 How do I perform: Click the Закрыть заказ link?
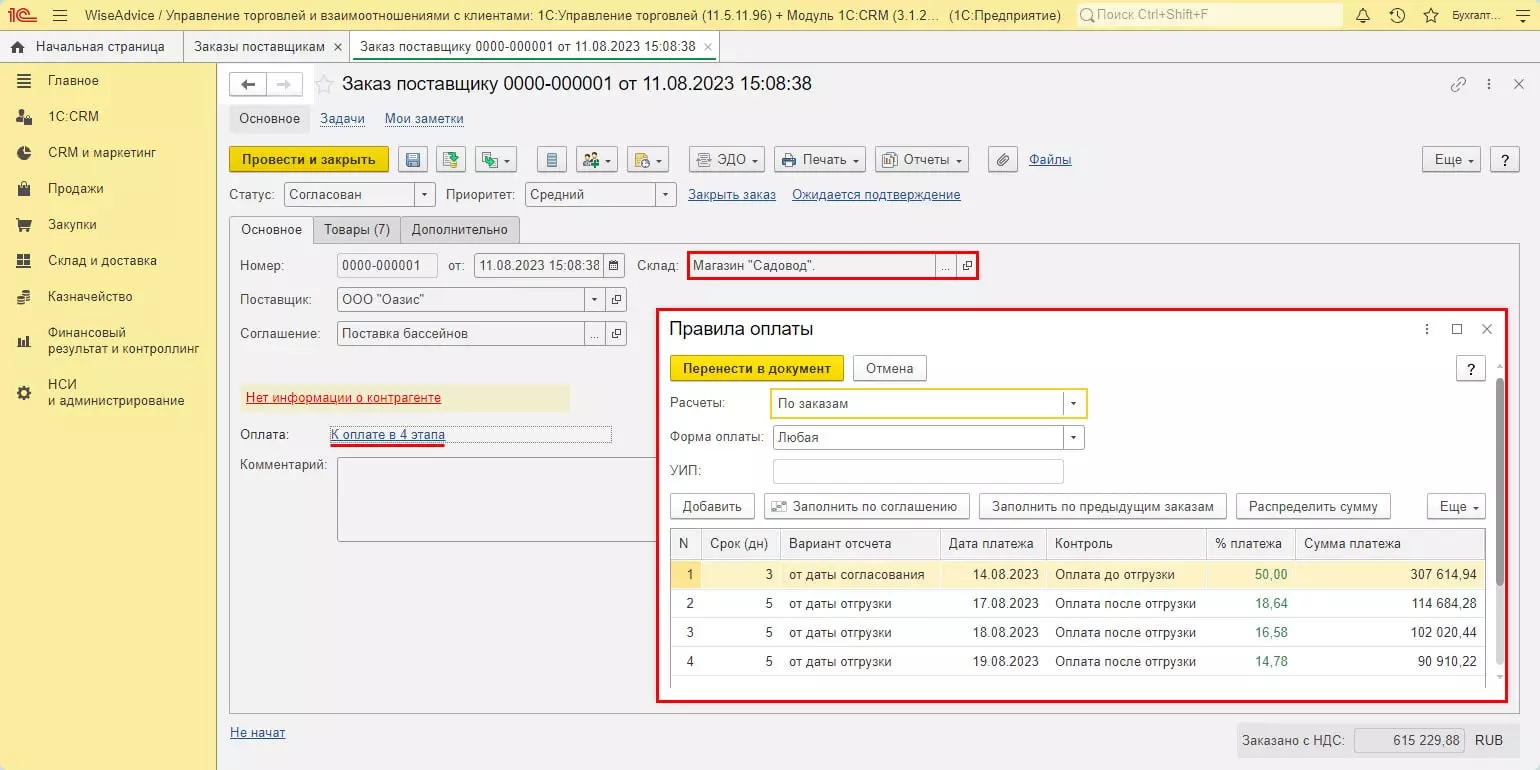click(731, 195)
